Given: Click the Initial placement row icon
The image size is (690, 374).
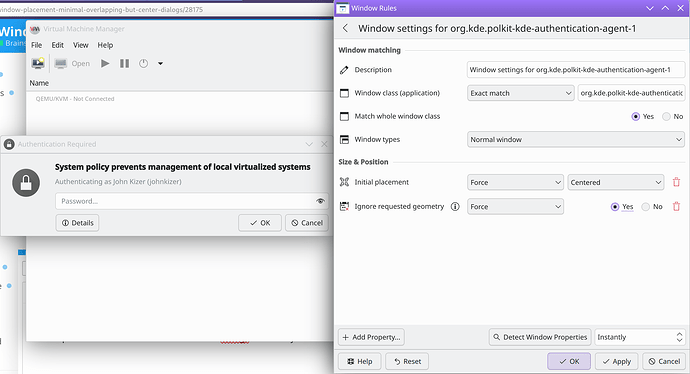Looking at the screenshot, I should point(345,182).
